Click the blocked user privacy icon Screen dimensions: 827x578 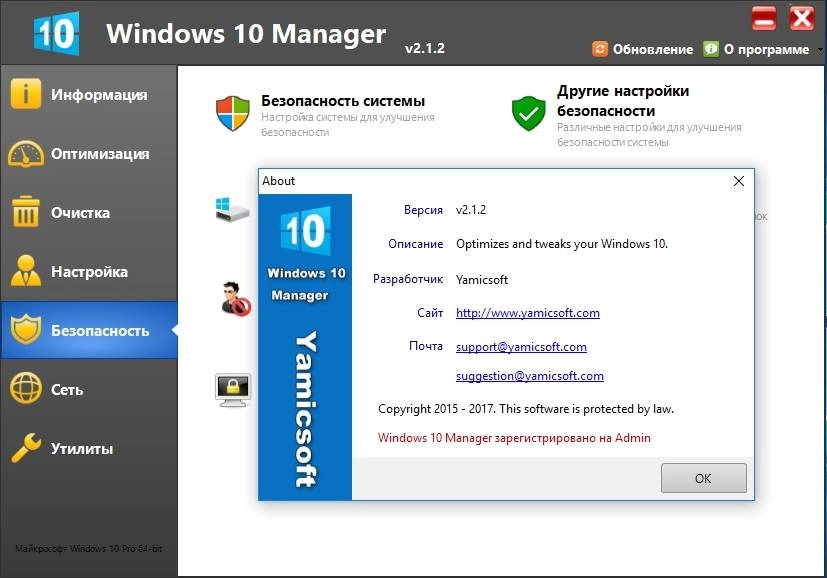coord(236,298)
